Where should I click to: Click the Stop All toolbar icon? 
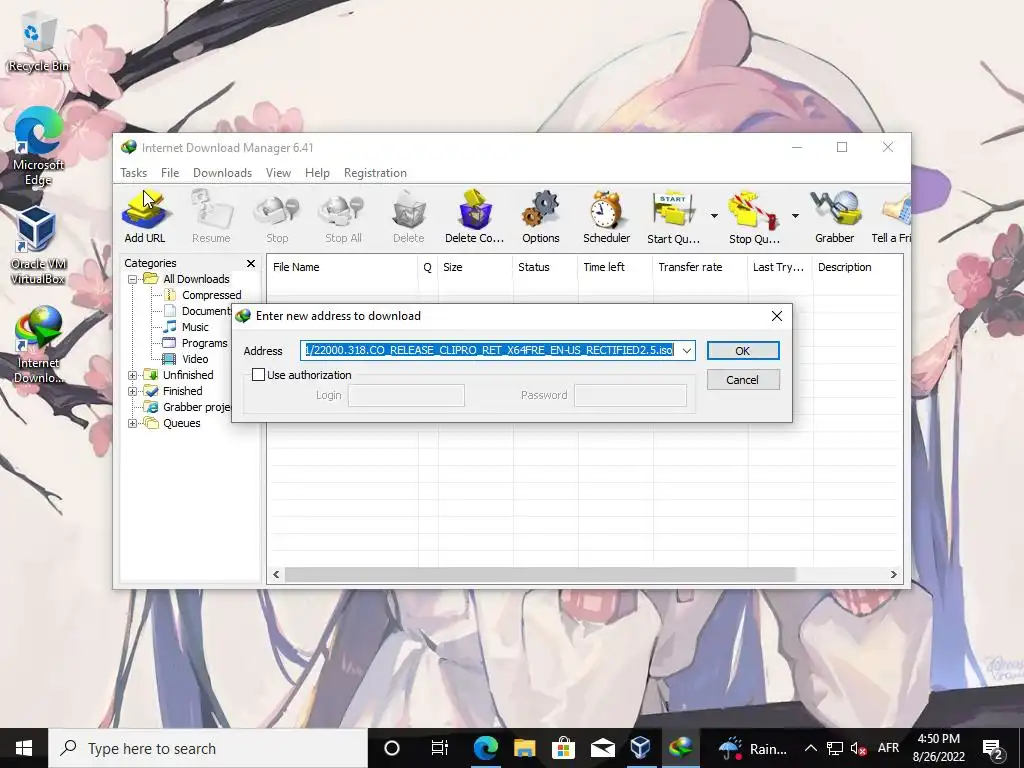(343, 217)
